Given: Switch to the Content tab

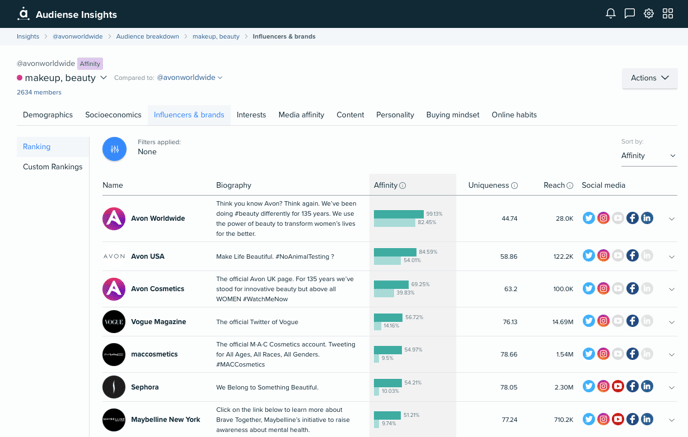Looking at the screenshot, I should tap(350, 115).
